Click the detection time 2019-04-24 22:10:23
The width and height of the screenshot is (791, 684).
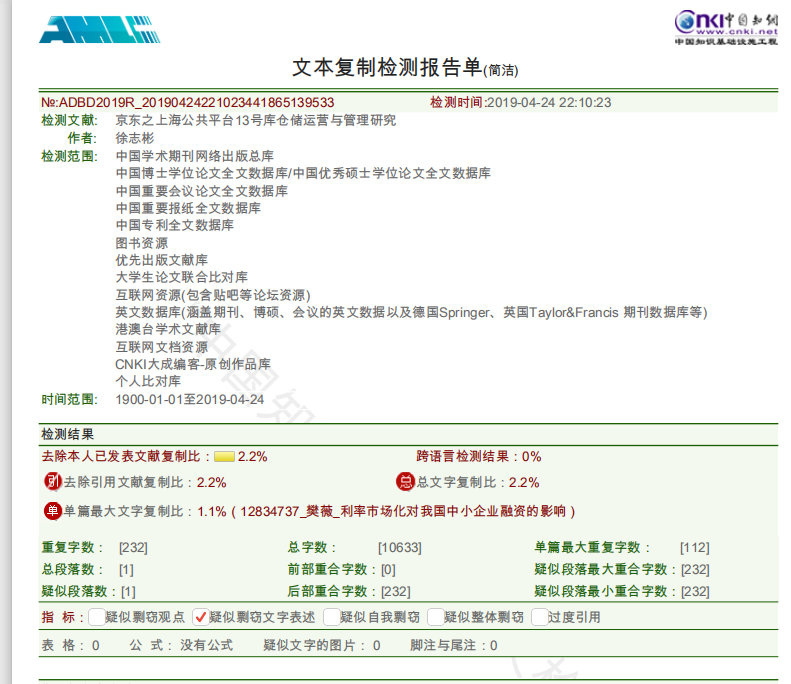pyautogui.click(x=548, y=102)
